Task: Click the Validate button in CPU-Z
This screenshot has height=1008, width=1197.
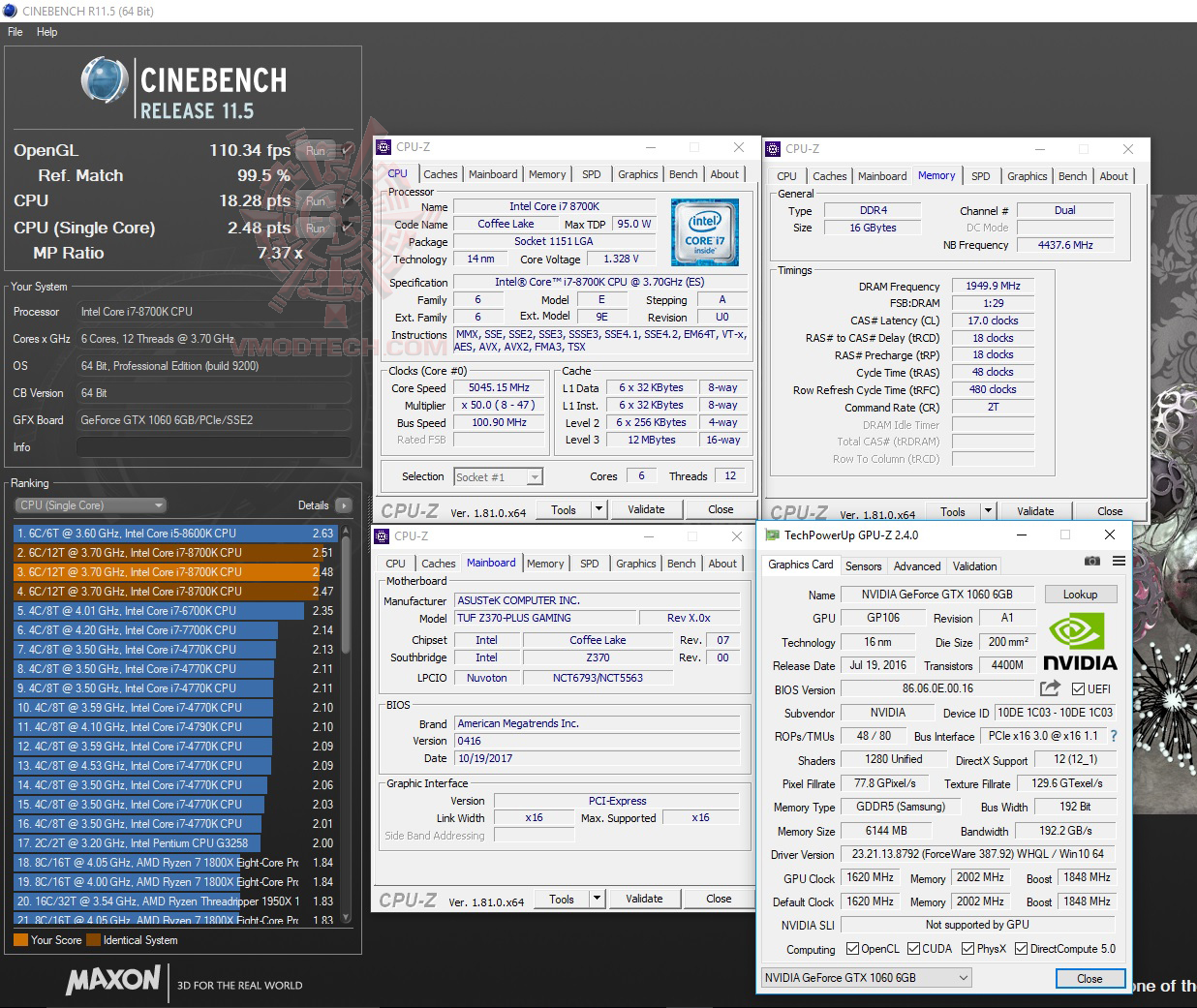Action: pyautogui.click(x=646, y=508)
